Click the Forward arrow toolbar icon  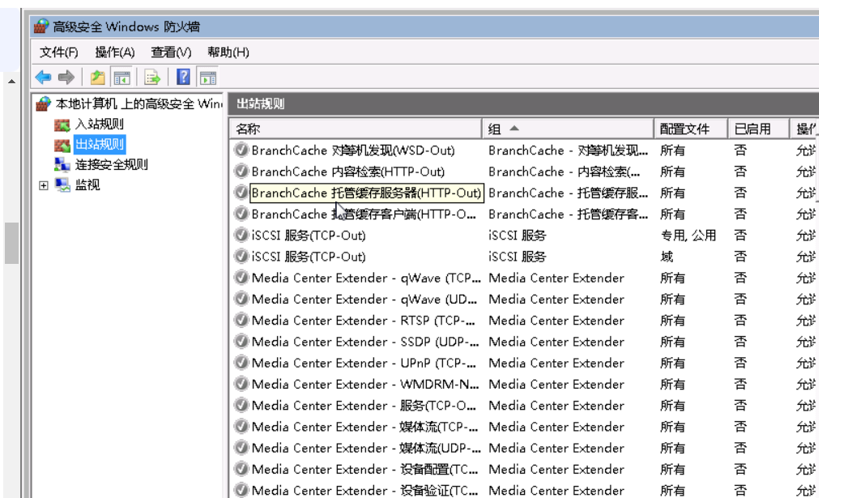coord(66,78)
